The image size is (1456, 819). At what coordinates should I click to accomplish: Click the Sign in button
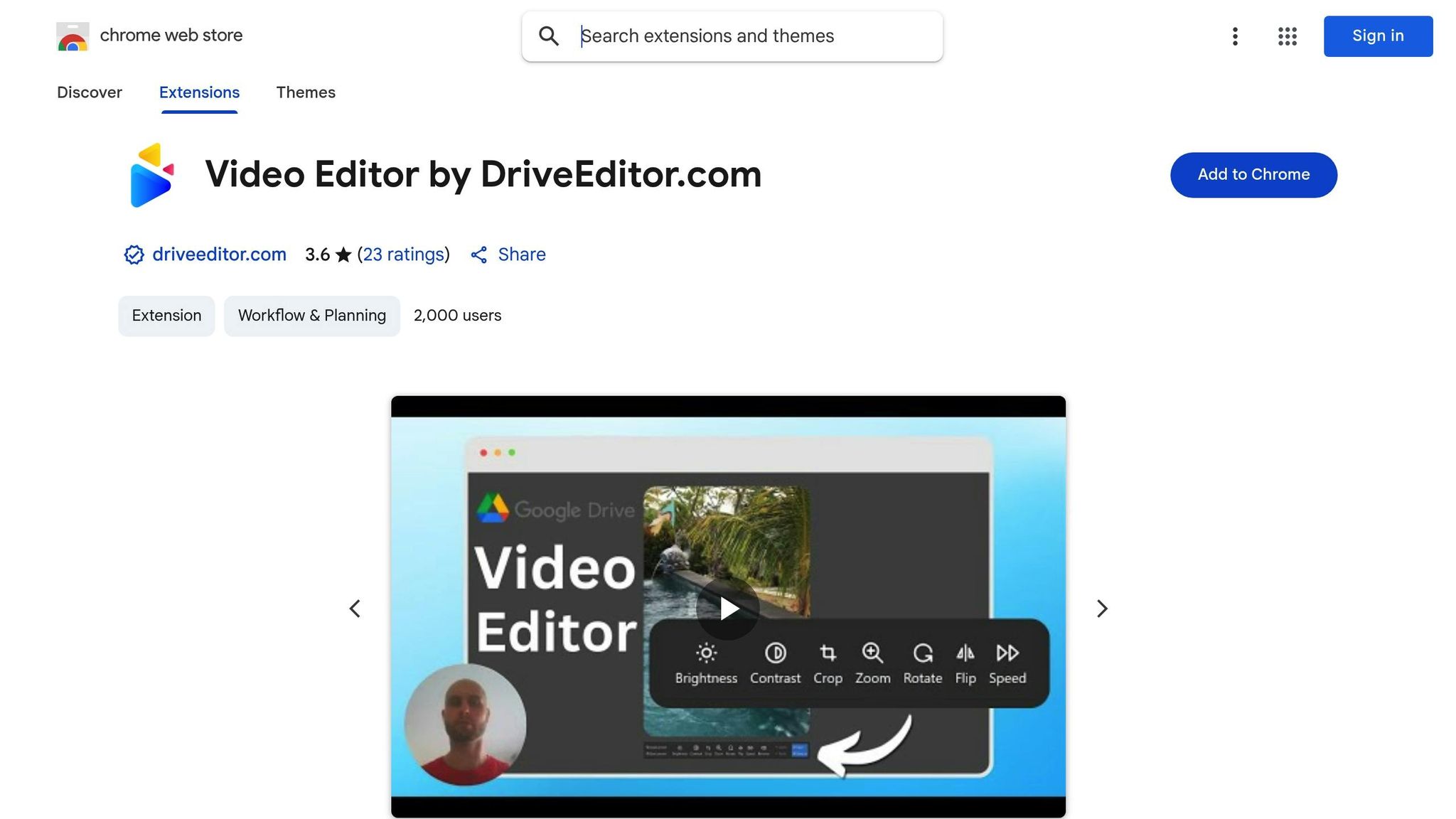point(1378,36)
